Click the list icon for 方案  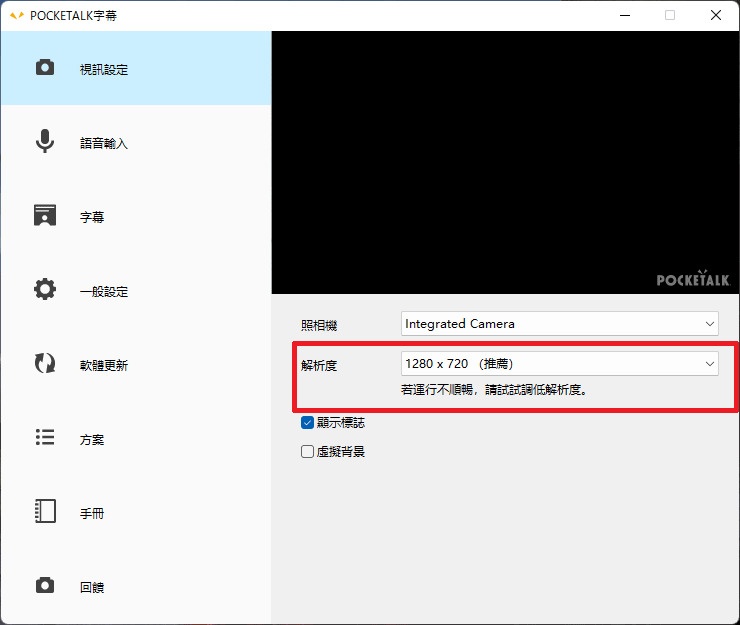(x=45, y=438)
